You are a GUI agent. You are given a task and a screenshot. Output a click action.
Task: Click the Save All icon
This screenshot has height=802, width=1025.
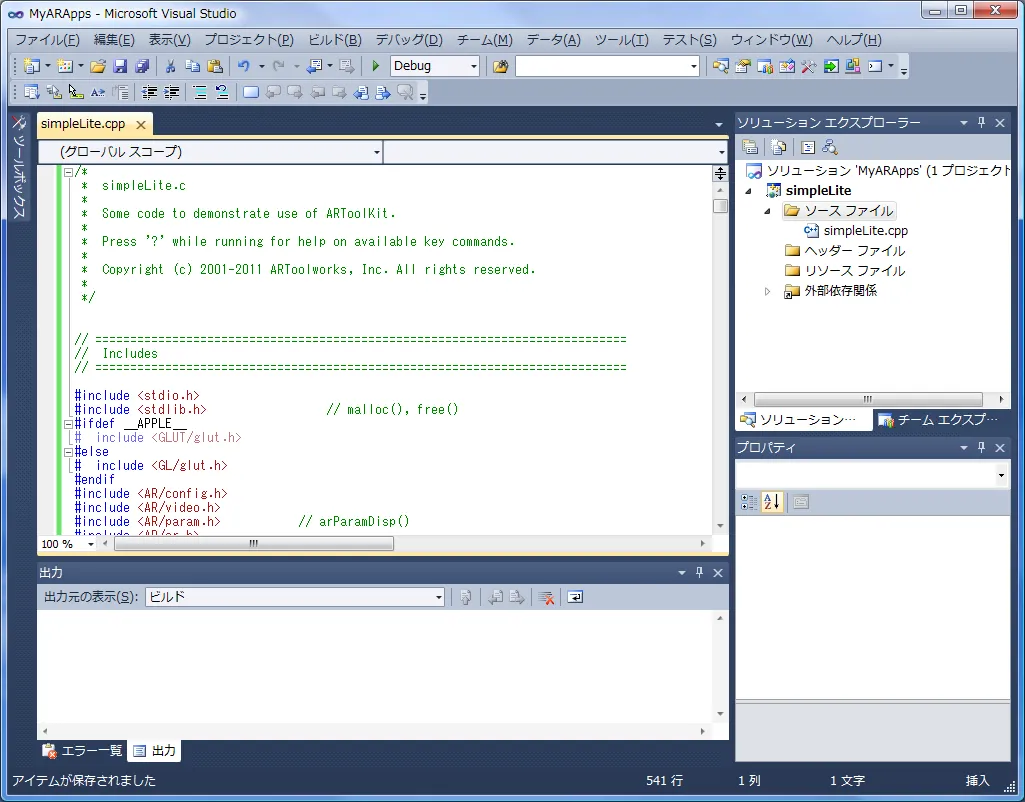click(x=142, y=66)
